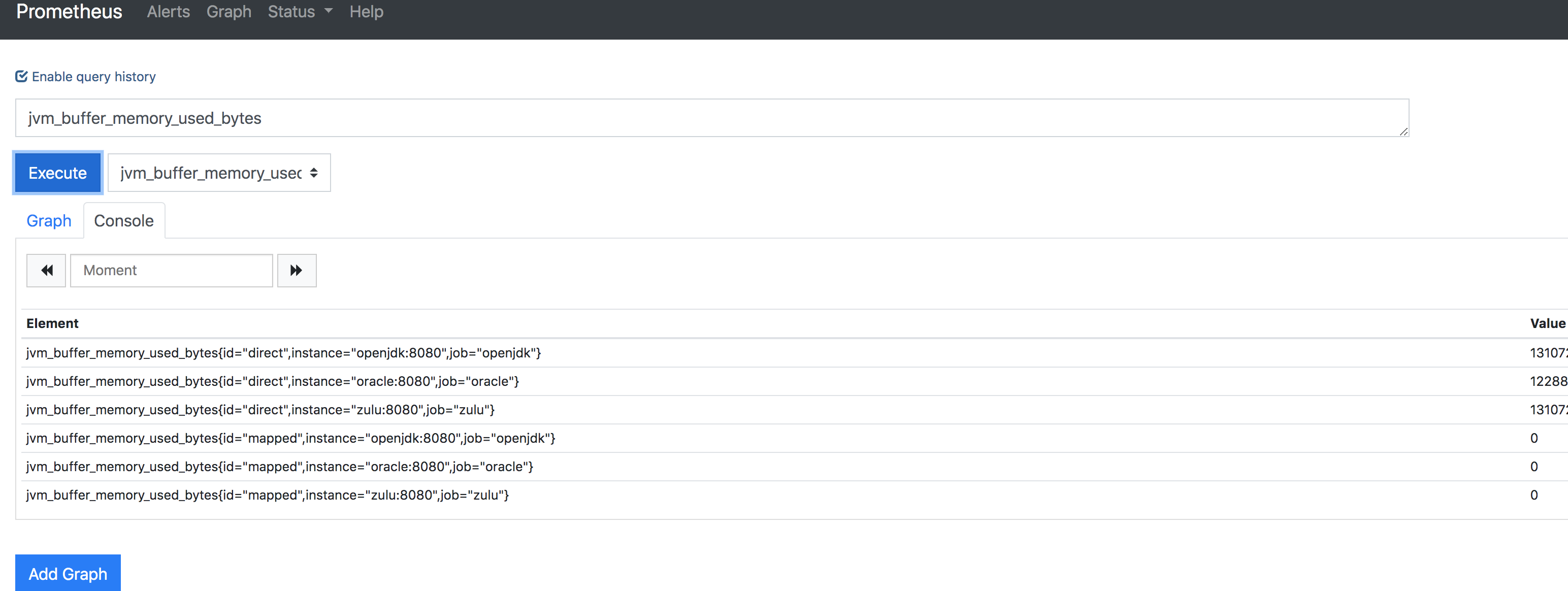Click the Add Graph button icon
1568x591 pixels.
pyautogui.click(x=68, y=574)
